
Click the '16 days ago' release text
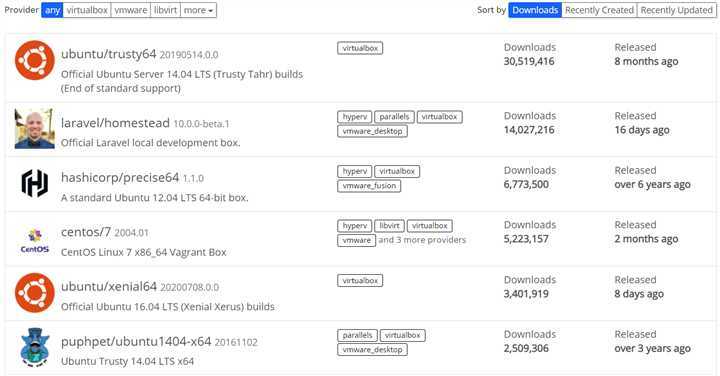642,130
